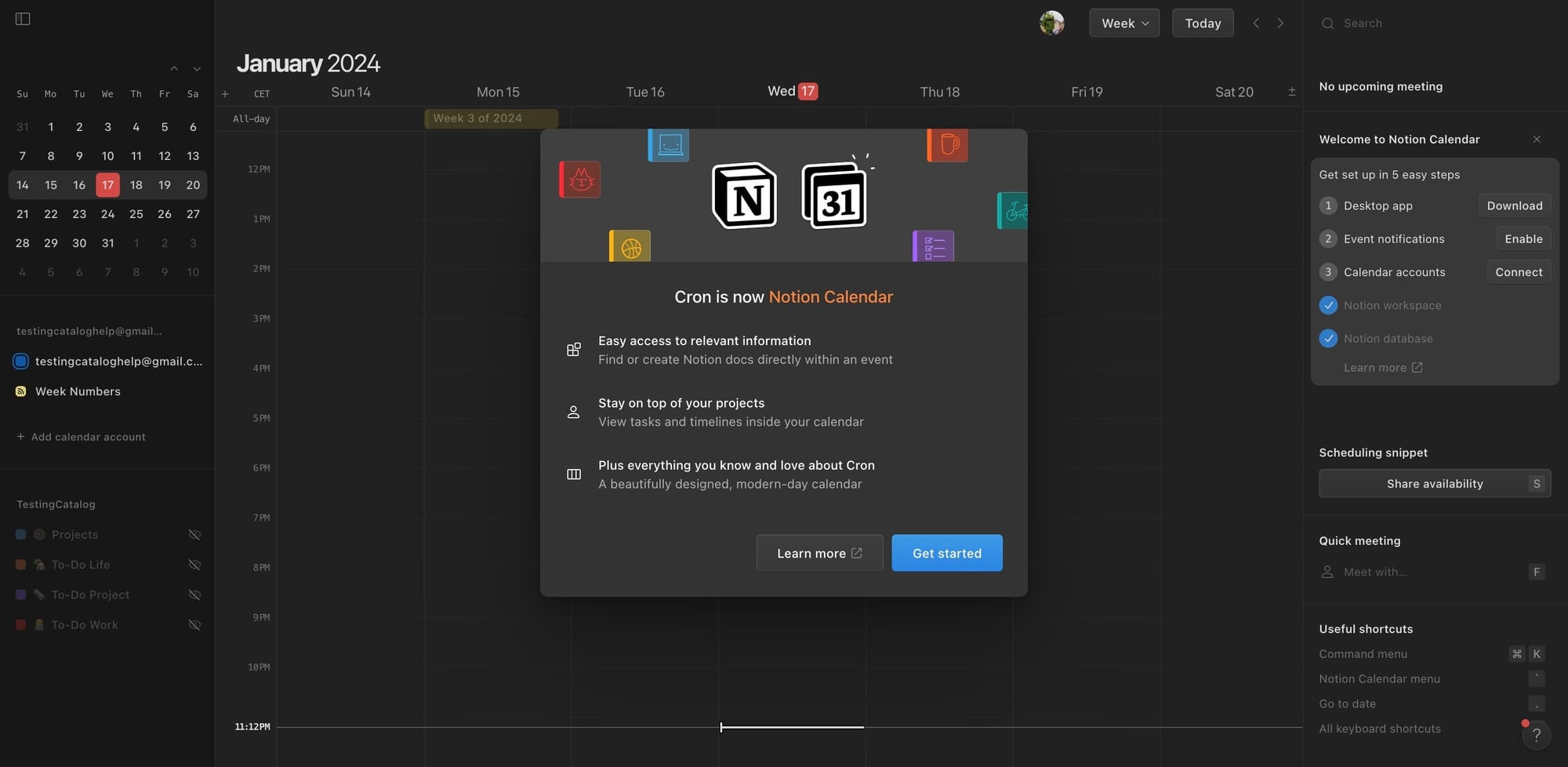Click Add calendar account
This screenshot has height=767, width=1568.
coord(81,437)
